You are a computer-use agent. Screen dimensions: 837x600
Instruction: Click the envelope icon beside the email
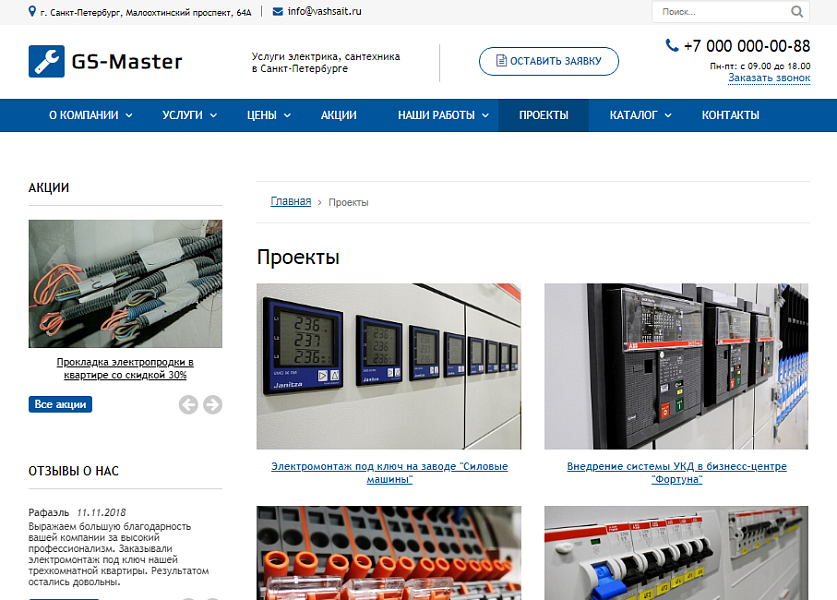click(277, 12)
